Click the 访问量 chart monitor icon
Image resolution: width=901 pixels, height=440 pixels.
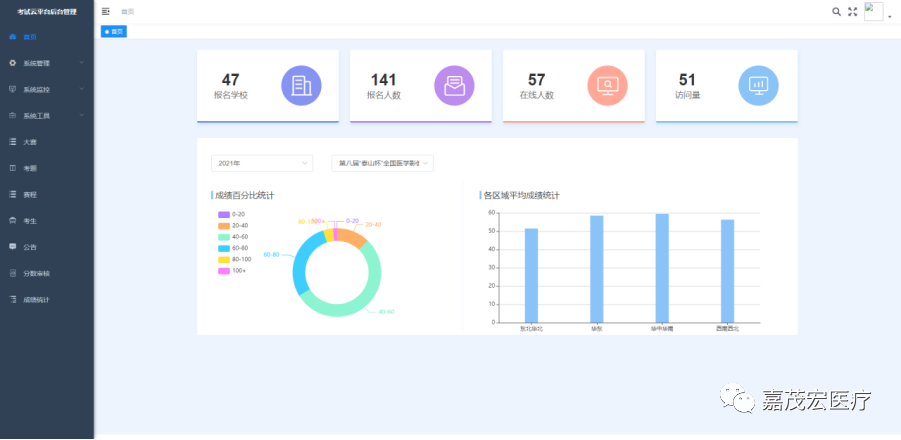(758, 86)
